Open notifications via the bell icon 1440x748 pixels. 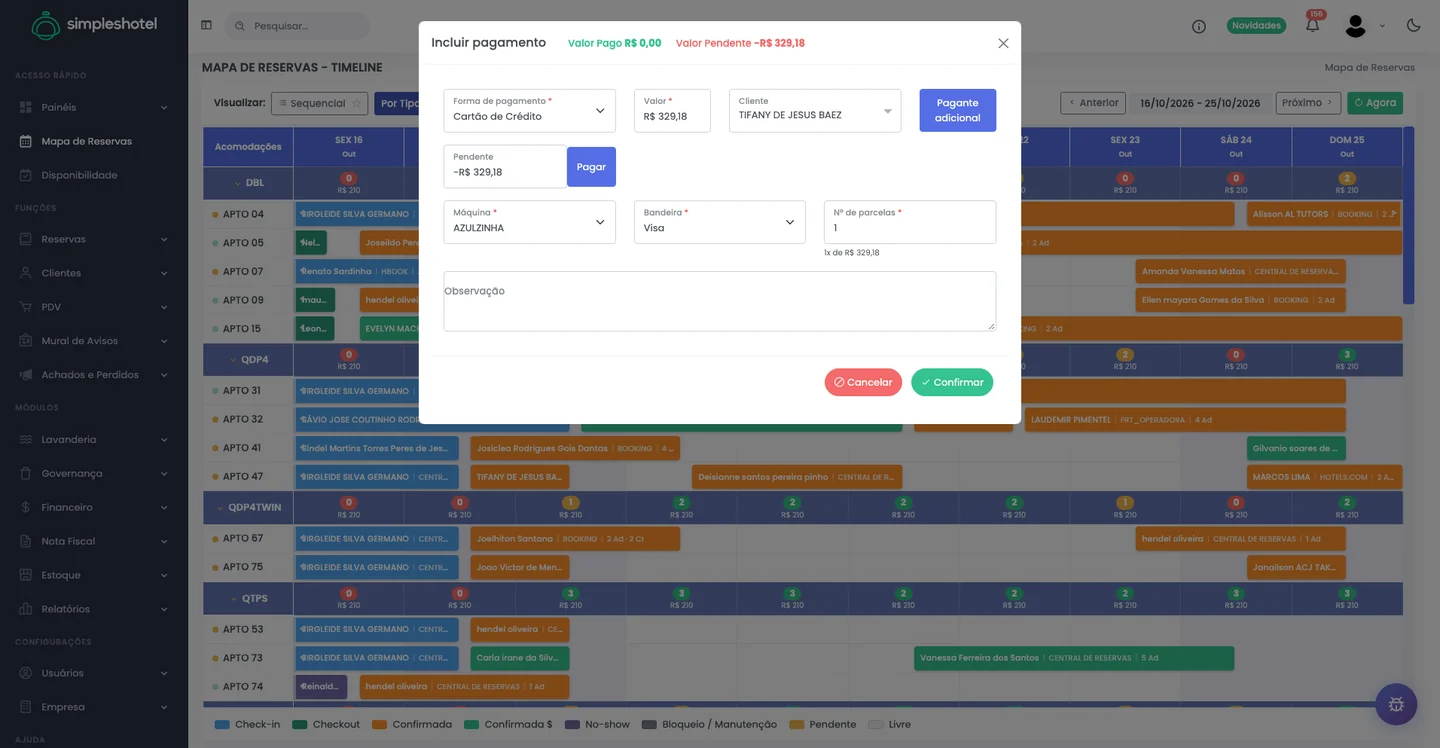[1312, 25]
